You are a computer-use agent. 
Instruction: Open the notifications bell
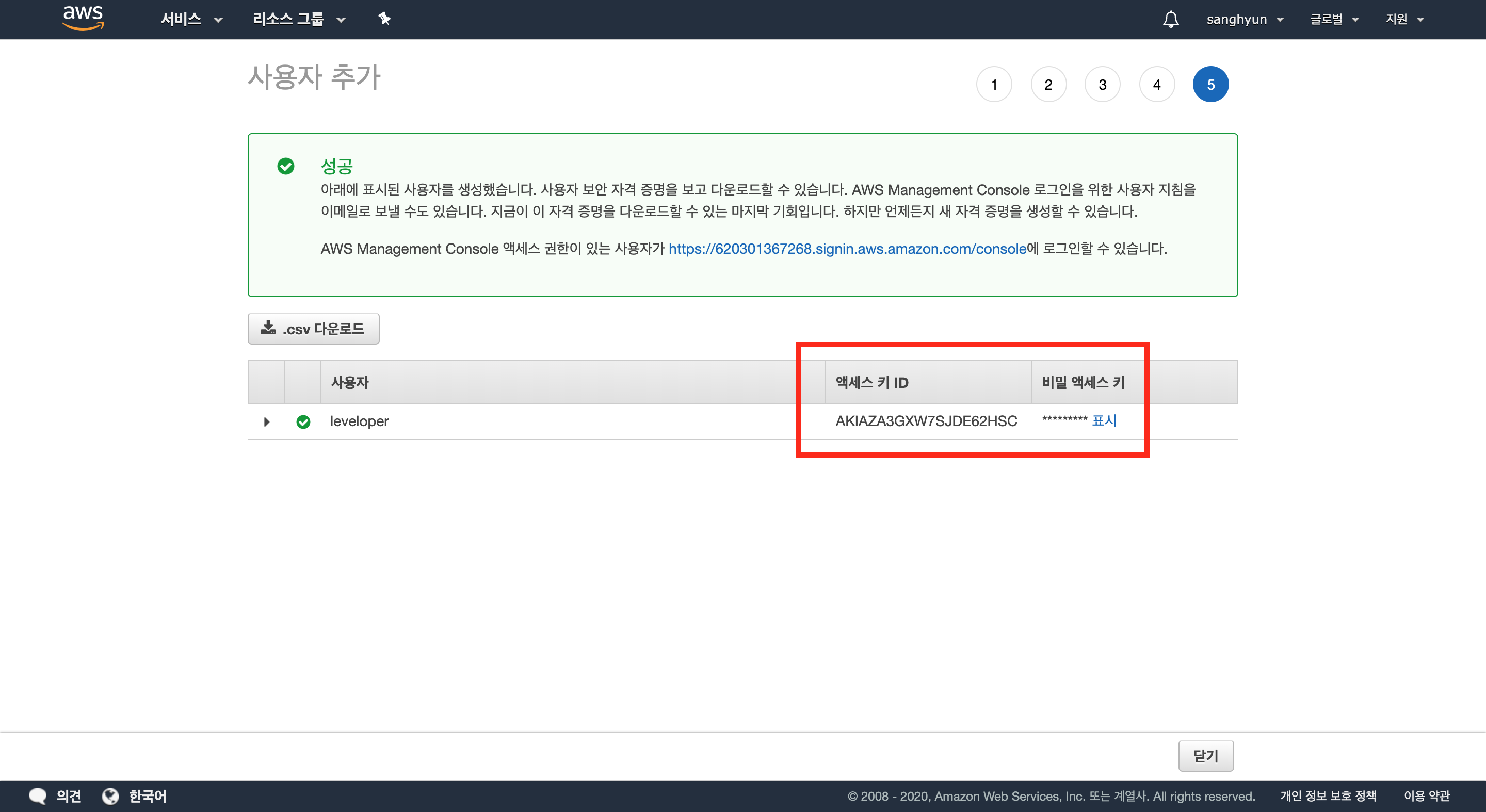coord(1170,19)
